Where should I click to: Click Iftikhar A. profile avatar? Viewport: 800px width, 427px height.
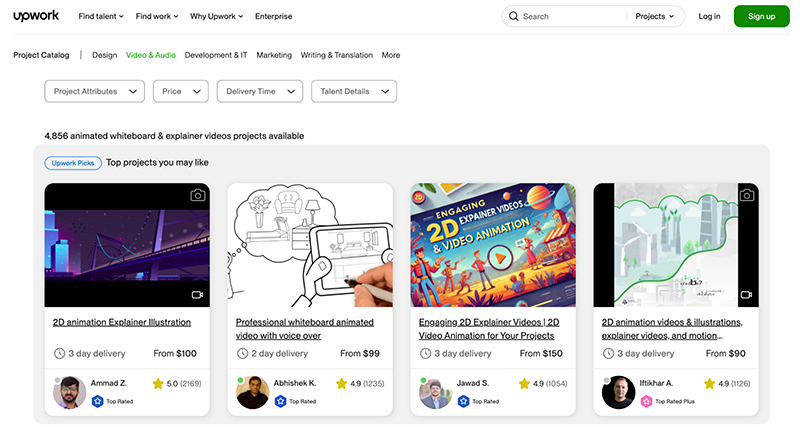[618, 392]
